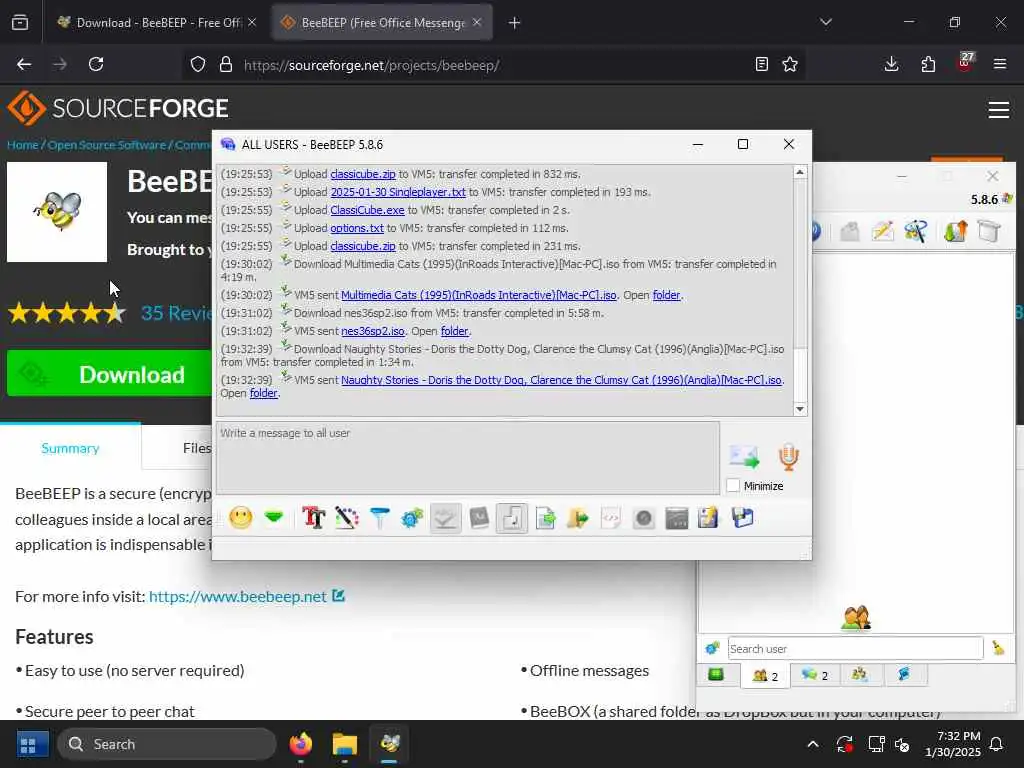Select the users tab showing 2 in main window

coord(765,675)
